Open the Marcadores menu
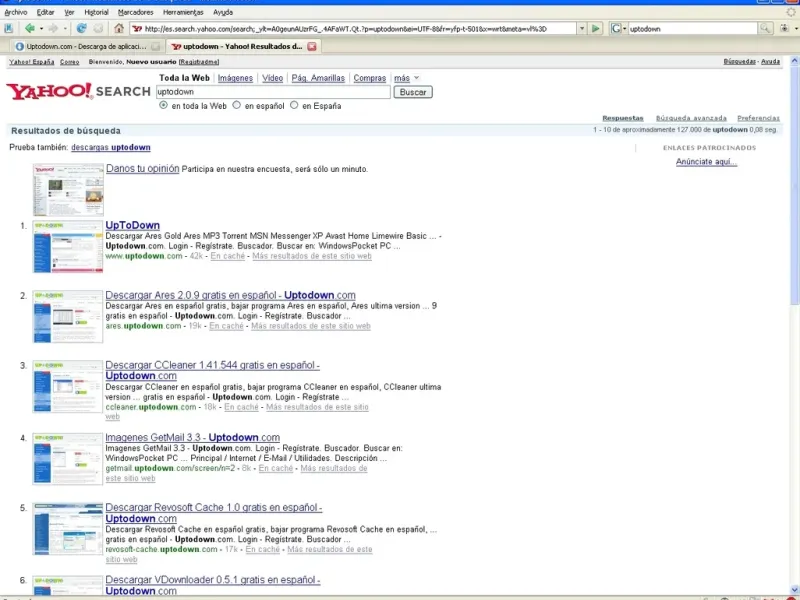The image size is (800, 600). click(x=135, y=12)
